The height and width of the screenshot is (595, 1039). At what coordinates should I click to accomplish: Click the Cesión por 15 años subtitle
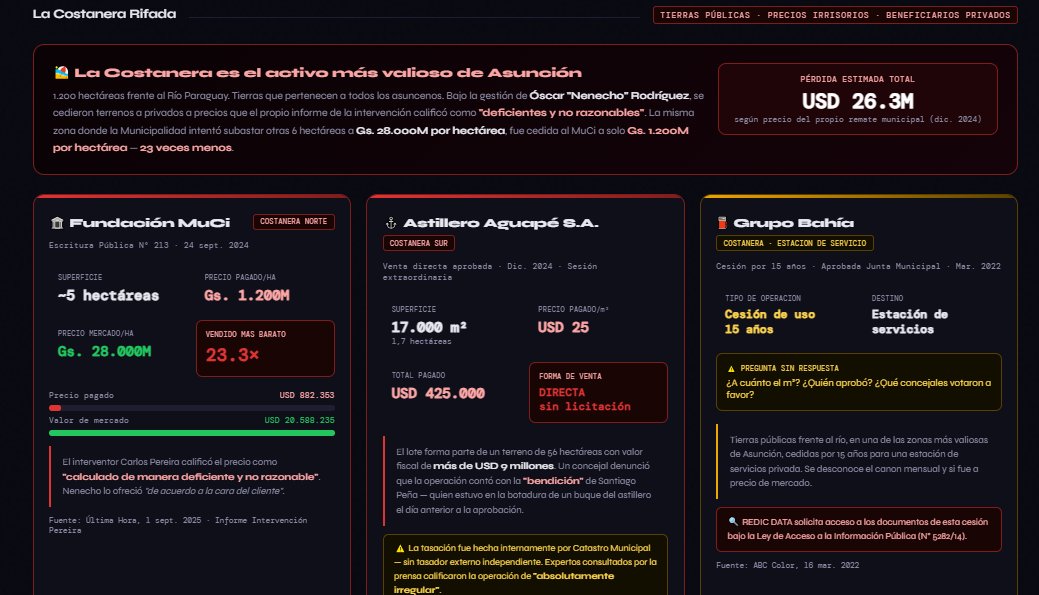858,266
